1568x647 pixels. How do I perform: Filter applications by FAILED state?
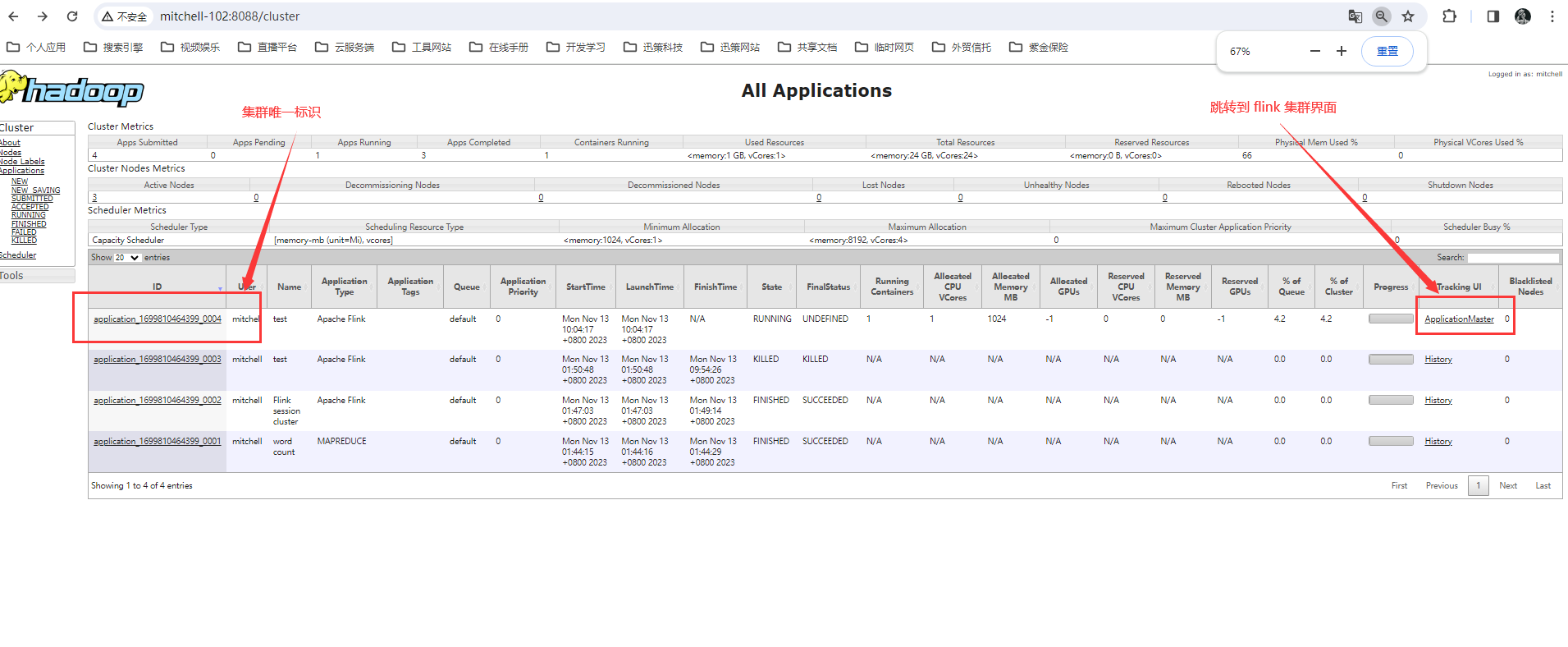[x=24, y=232]
